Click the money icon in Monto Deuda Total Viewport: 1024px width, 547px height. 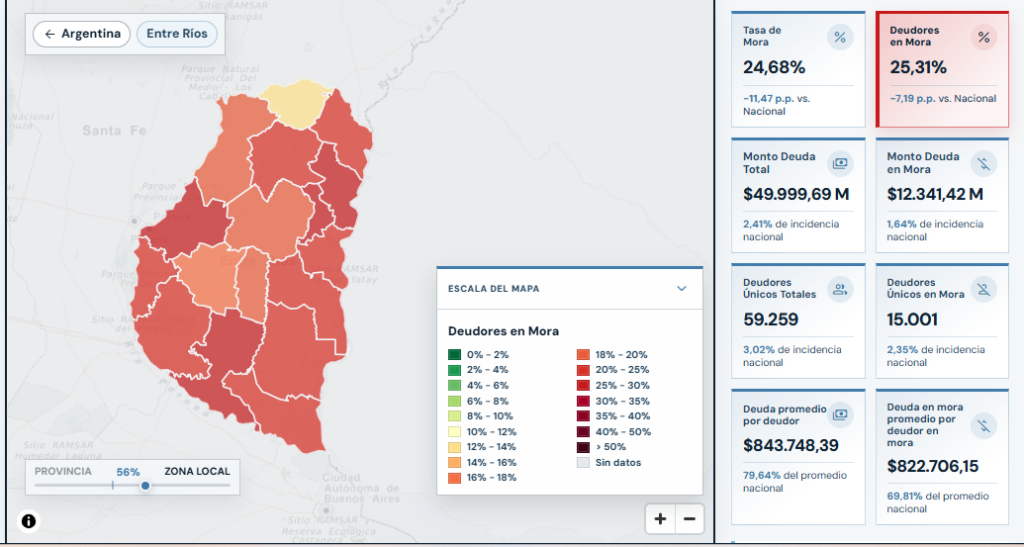(x=840, y=163)
